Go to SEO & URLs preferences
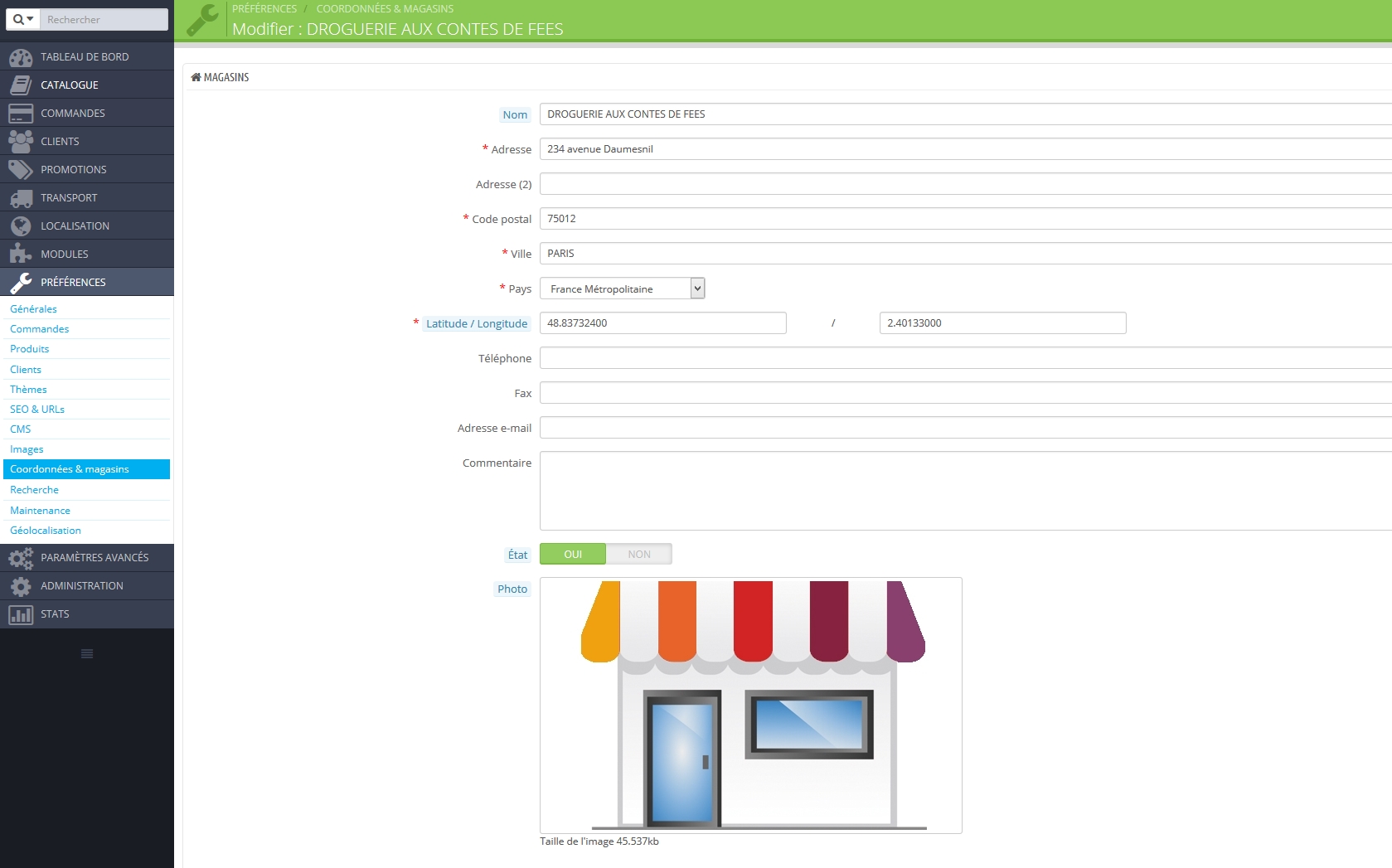1392x868 pixels. coord(87,410)
